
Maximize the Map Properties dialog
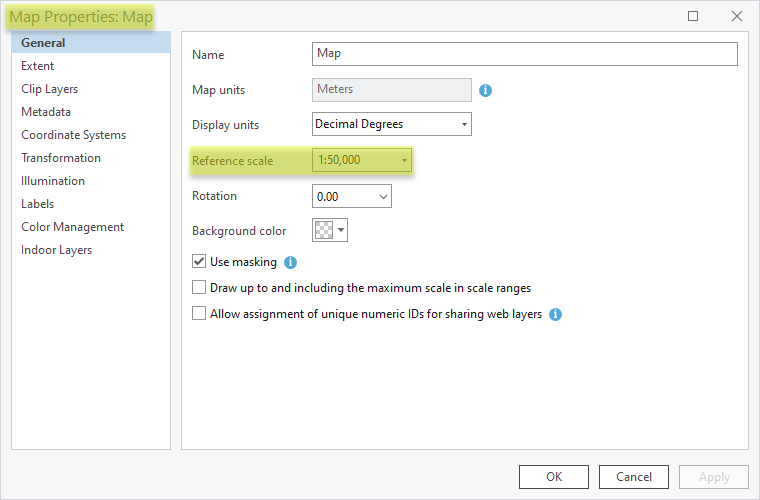[693, 16]
